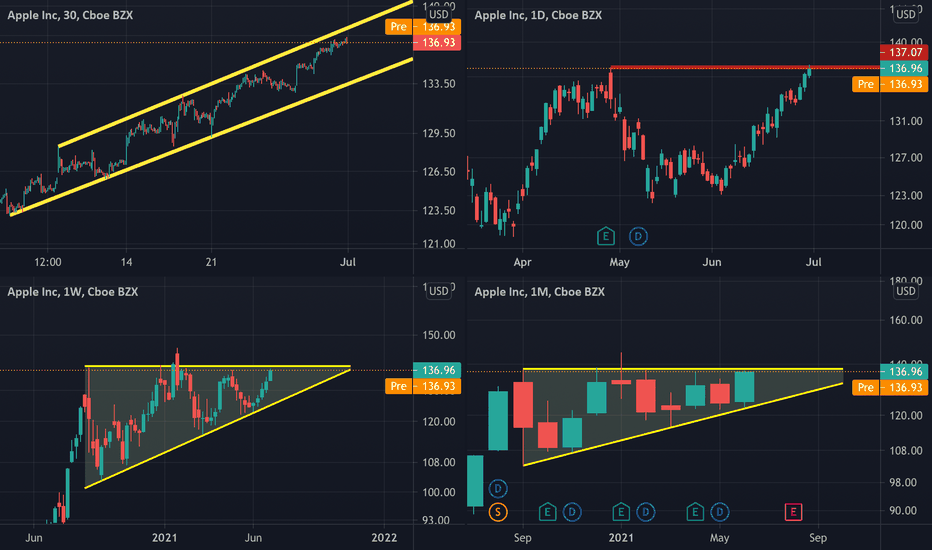Click 126.50 on the 30-minute chart price axis
This screenshot has width=932, height=550.
click(x=439, y=172)
